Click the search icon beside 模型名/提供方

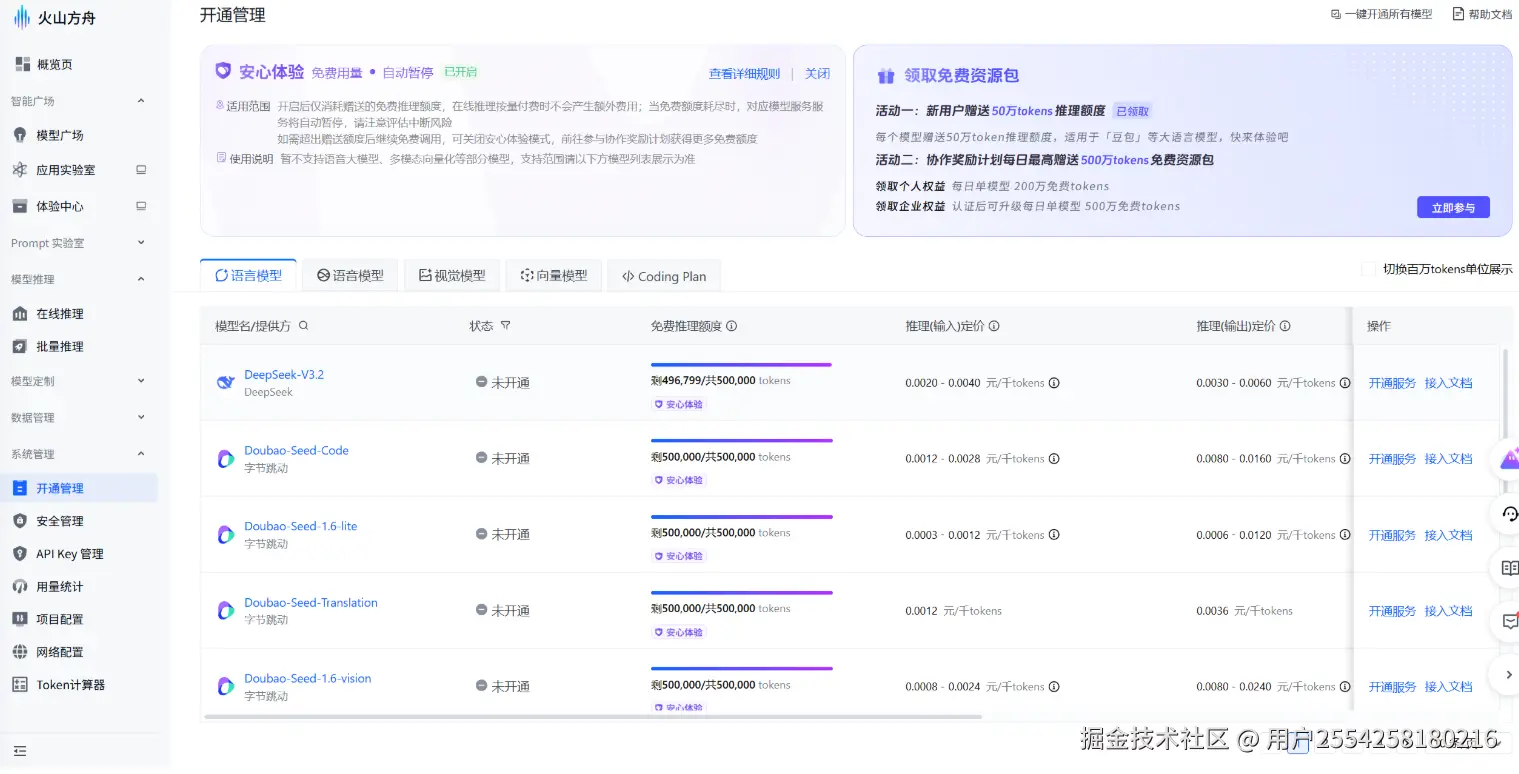(x=304, y=326)
